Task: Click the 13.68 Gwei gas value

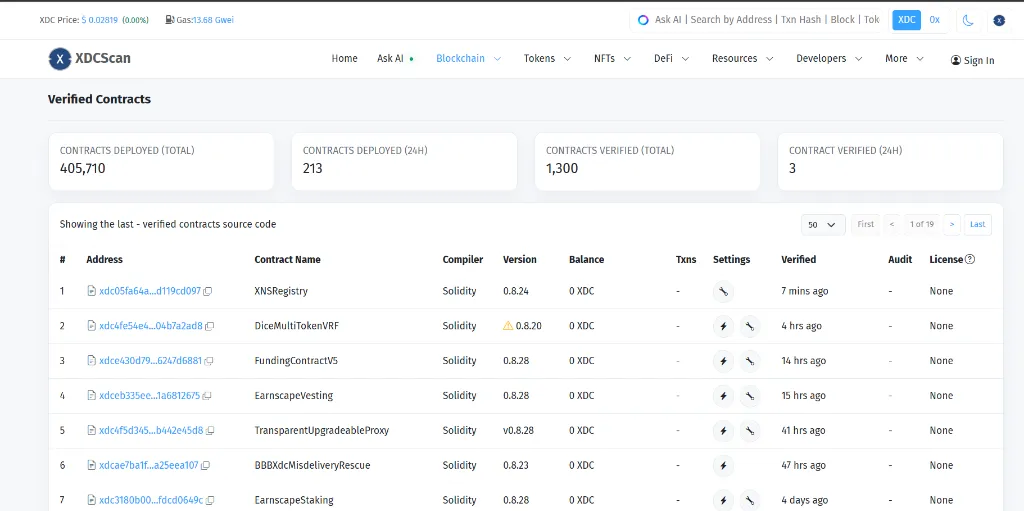Action: pyautogui.click(x=213, y=20)
